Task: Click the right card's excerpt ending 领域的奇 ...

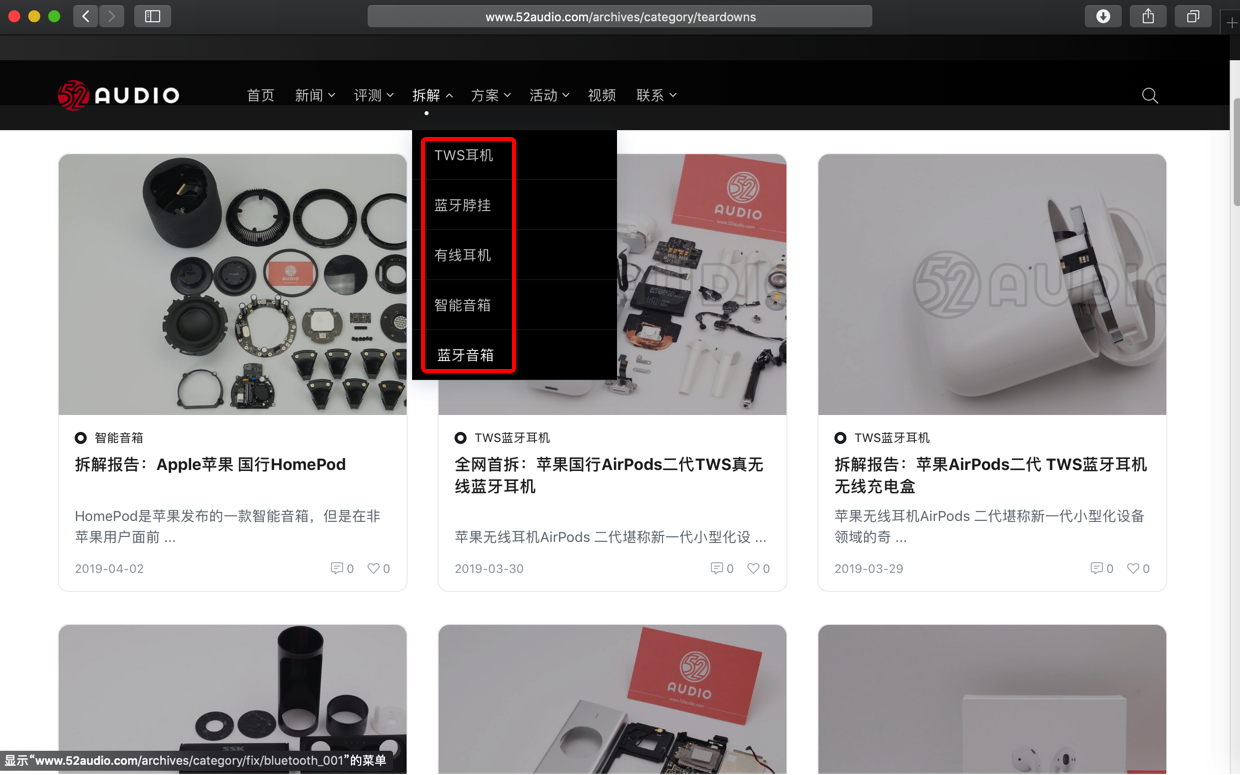Action: [990, 526]
